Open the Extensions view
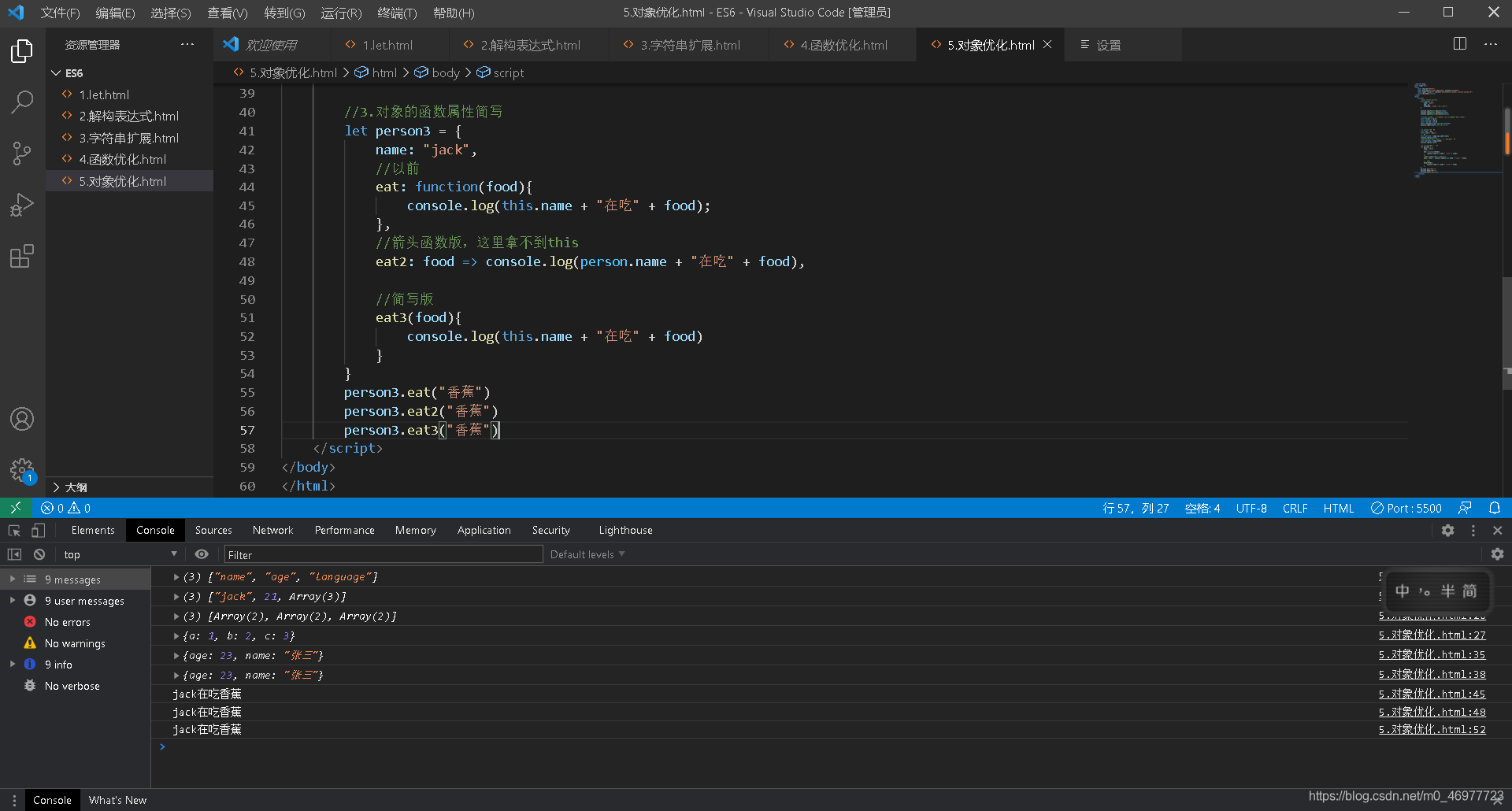The width and height of the screenshot is (1512, 811). [x=22, y=256]
